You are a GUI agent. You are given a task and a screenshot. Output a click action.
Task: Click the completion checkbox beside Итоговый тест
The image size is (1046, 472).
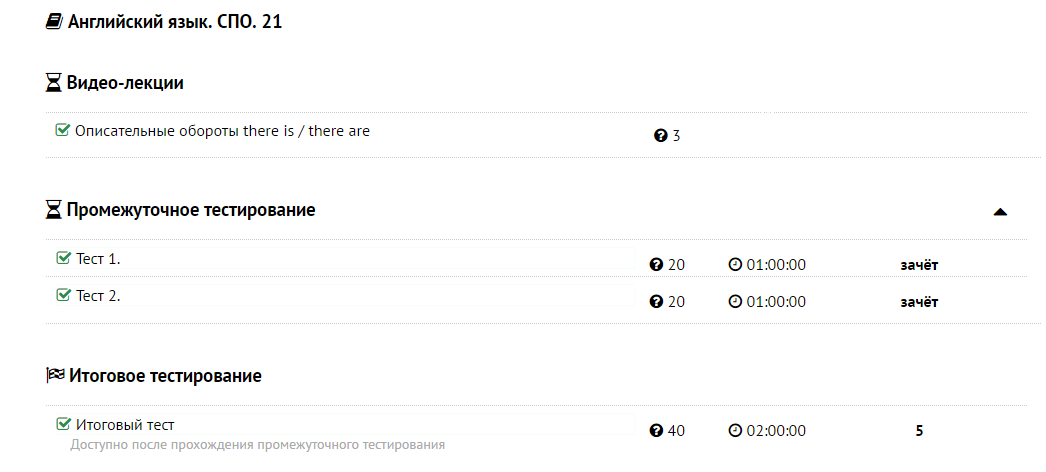[x=63, y=424]
